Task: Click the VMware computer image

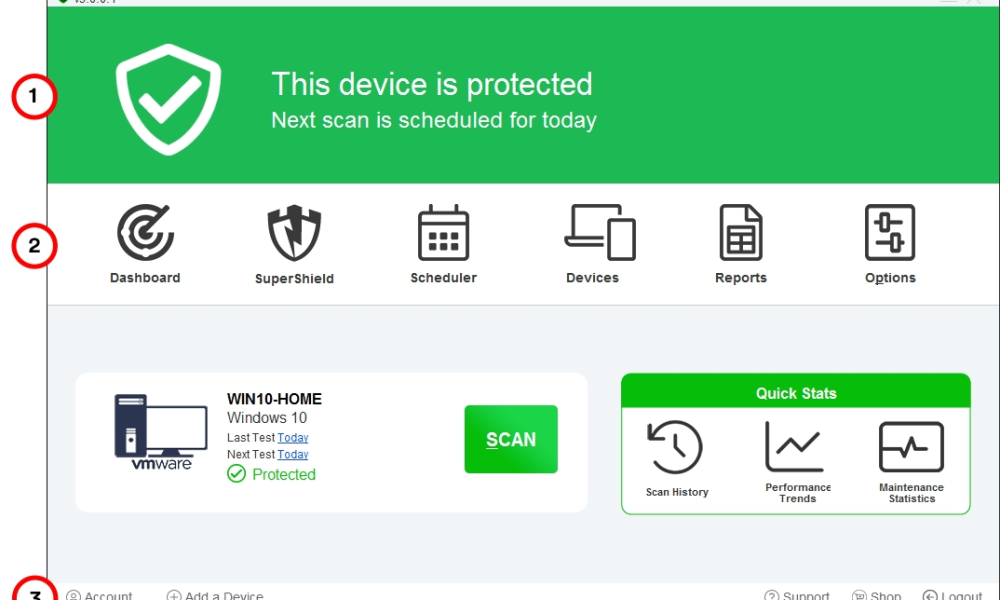Action: point(146,432)
